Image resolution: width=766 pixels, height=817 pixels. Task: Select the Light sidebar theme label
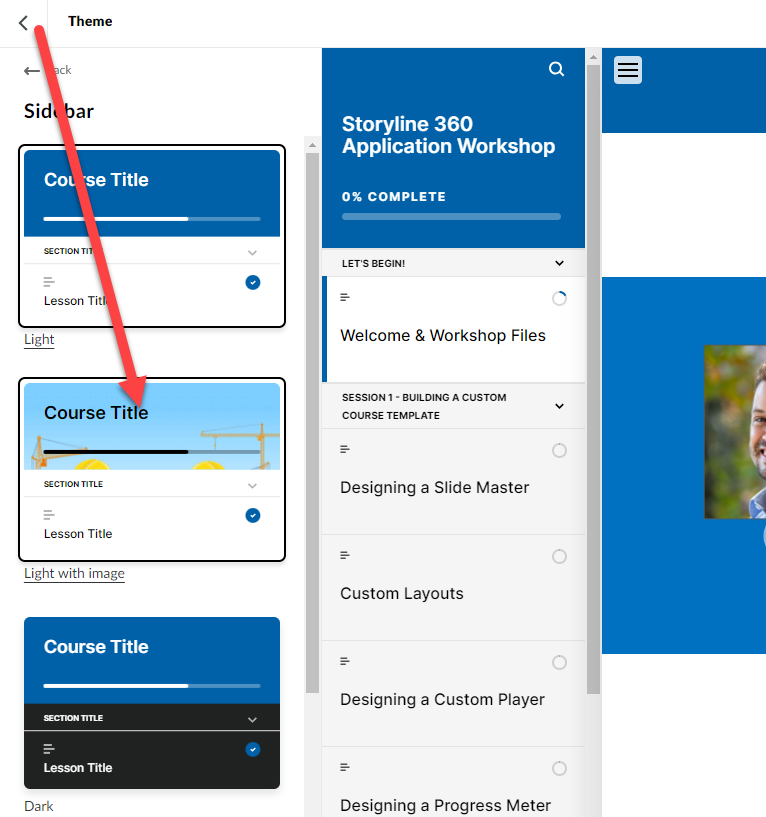[x=39, y=340]
